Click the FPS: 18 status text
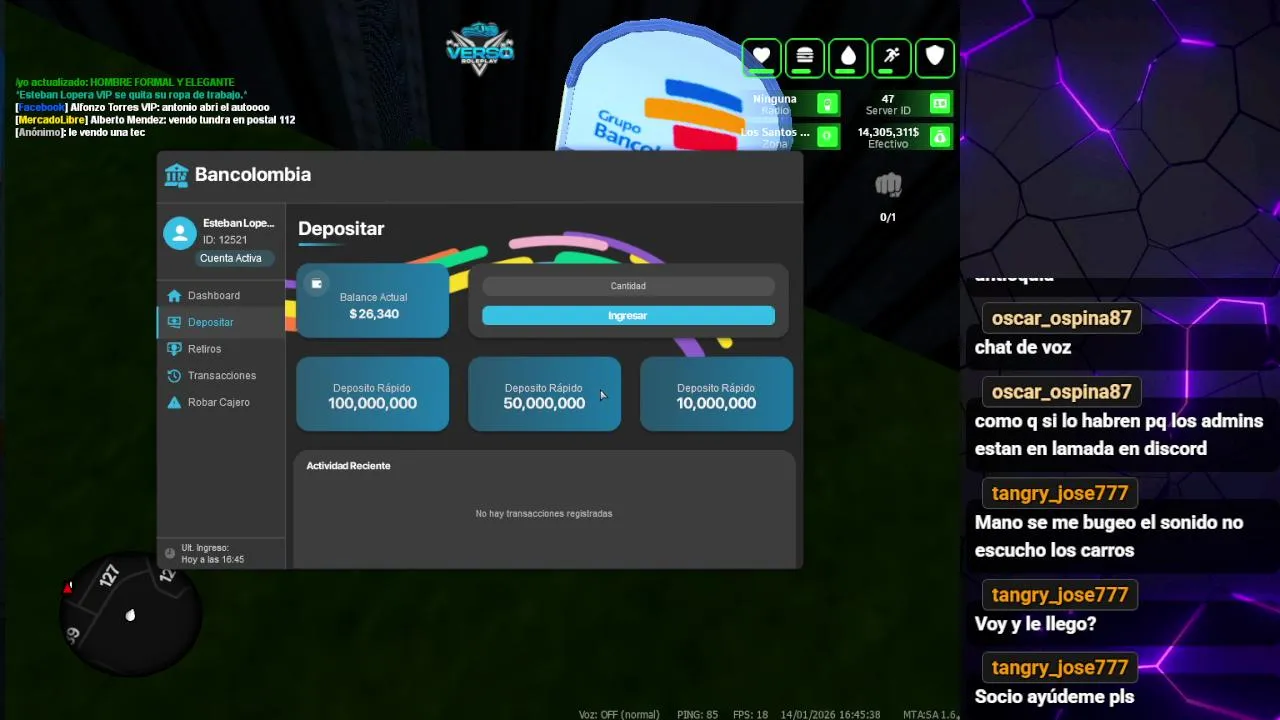1280x720 pixels. (x=750, y=715)
